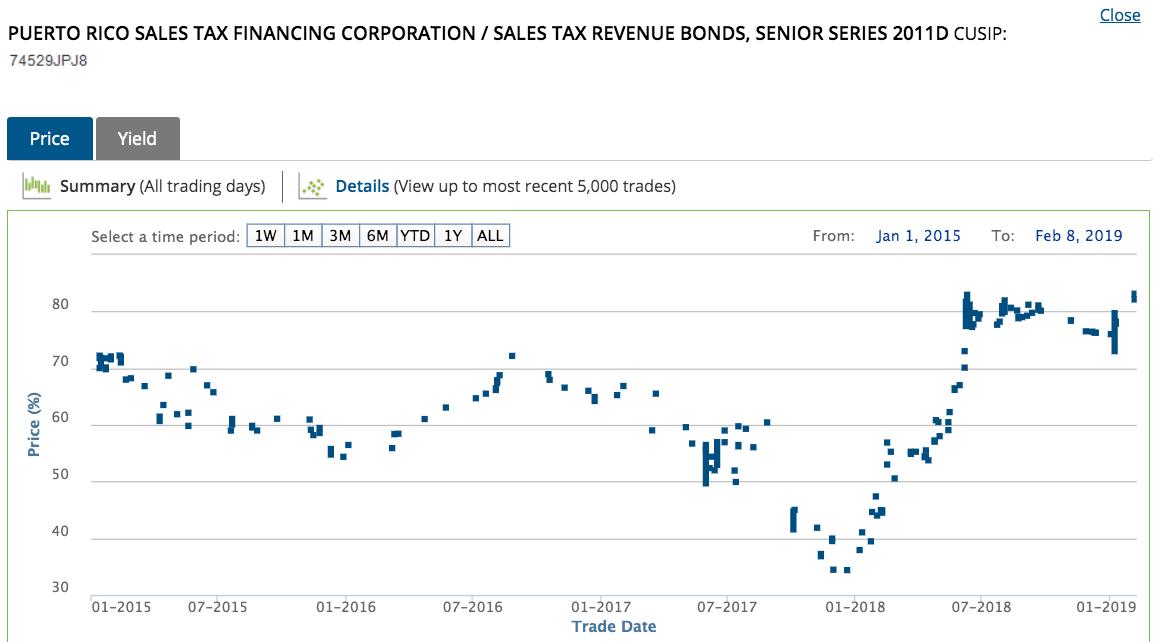The width and height of the screenshot is (1157, 642).
Task: Select the 3M time period
Action: (340, 236)
